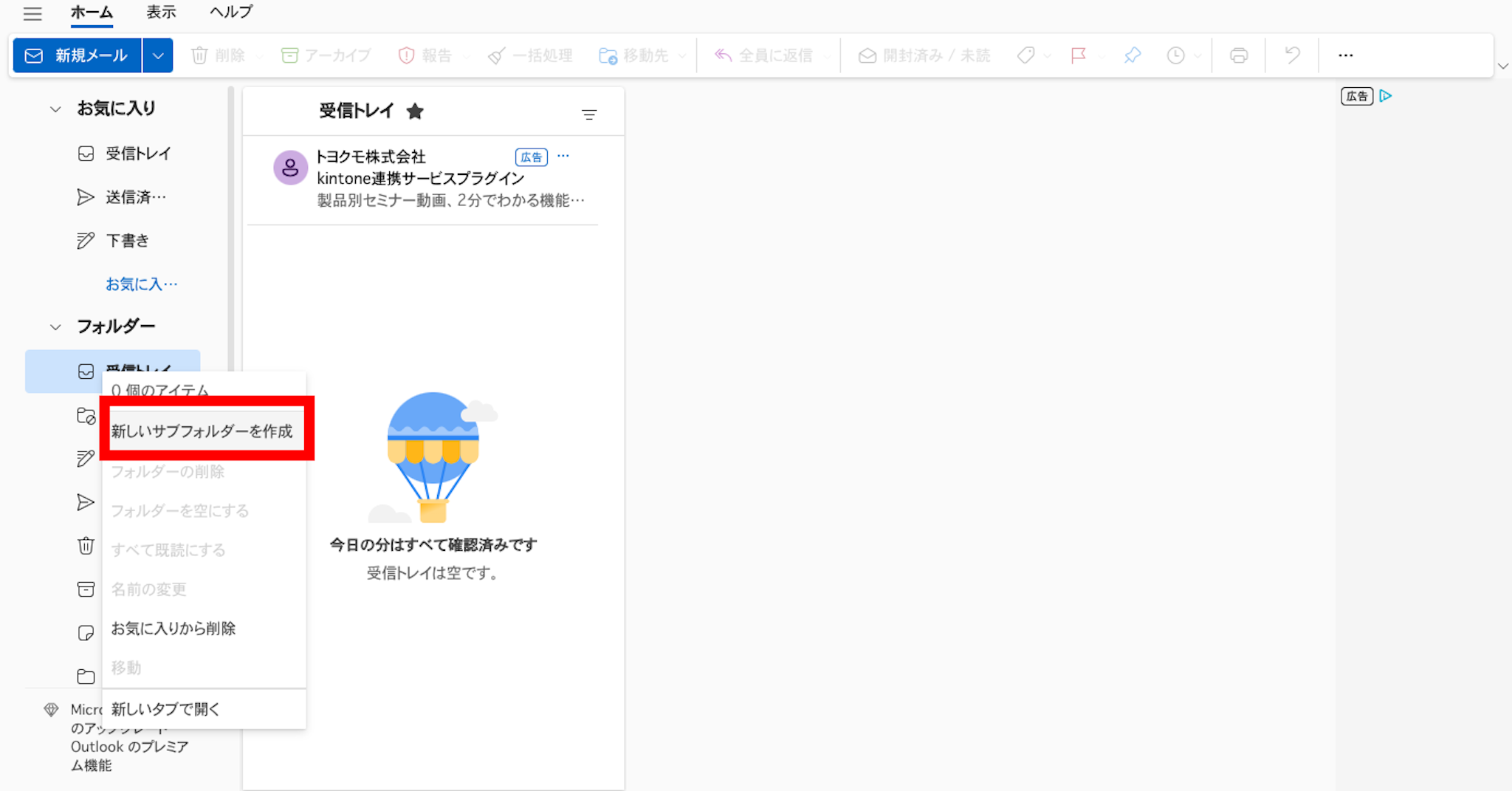Click the snooze clock icon
1512x791 pixels.
[1175, 55]
